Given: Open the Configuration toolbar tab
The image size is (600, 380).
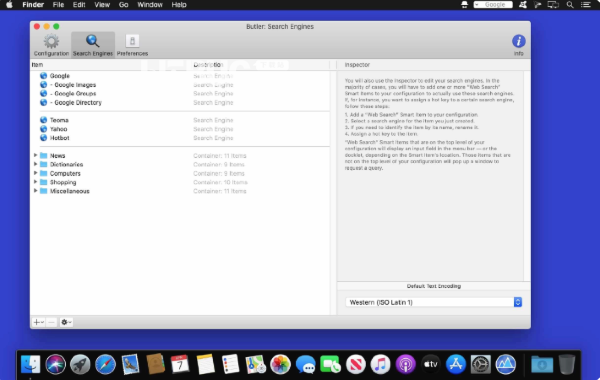Looking at the screenshot, I should coord(51,45).
